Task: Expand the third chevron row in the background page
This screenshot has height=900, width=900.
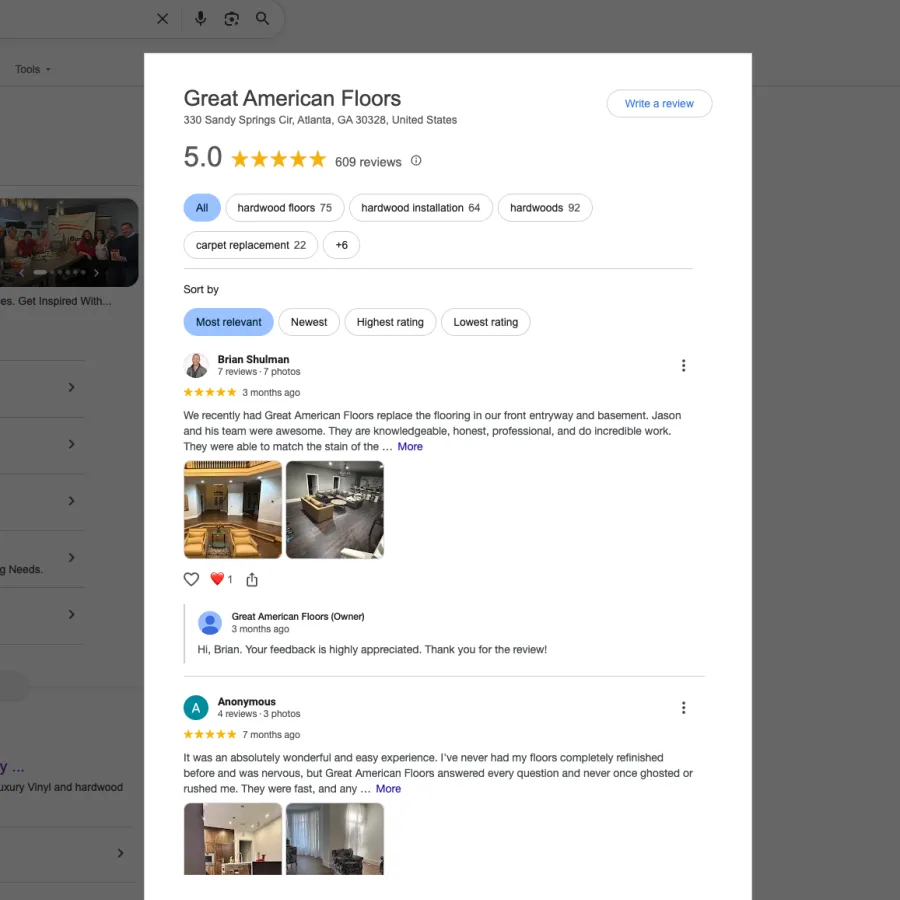Action: 71,501
